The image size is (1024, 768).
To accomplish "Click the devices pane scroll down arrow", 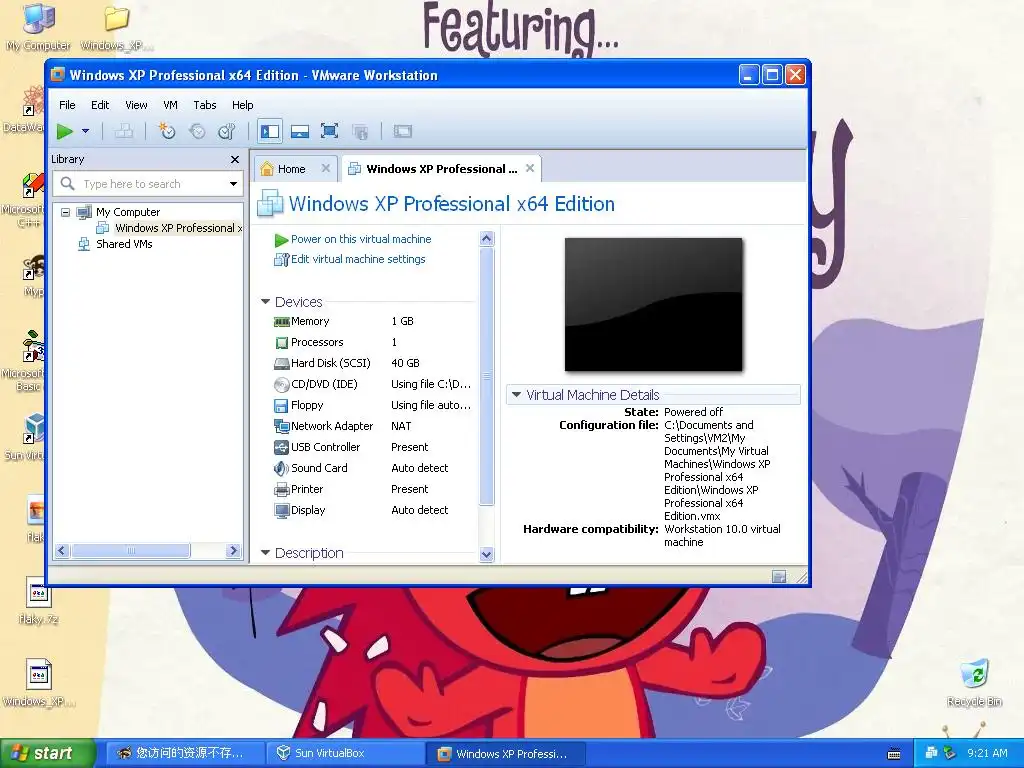I will (x=487, y=554).
